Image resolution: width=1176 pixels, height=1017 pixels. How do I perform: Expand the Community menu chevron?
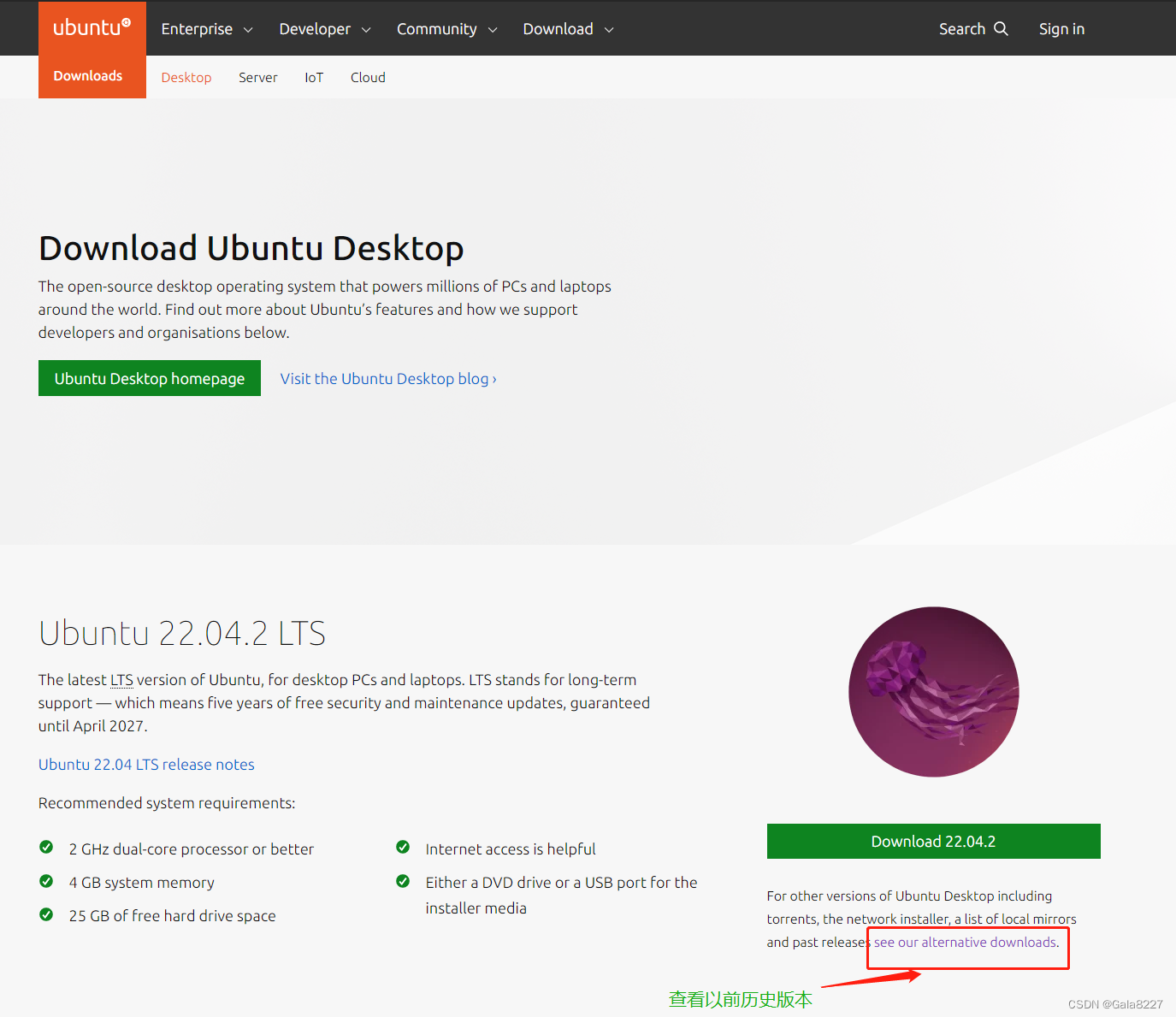493,30
